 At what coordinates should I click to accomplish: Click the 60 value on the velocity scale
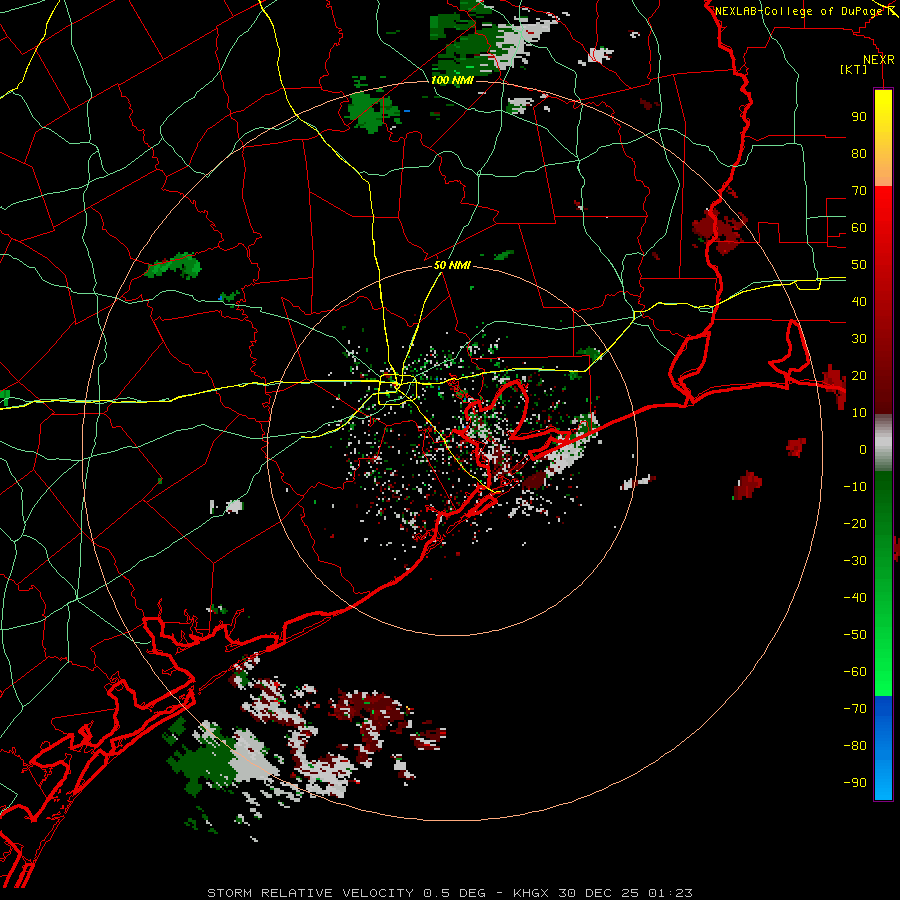[x=859, y=227]
